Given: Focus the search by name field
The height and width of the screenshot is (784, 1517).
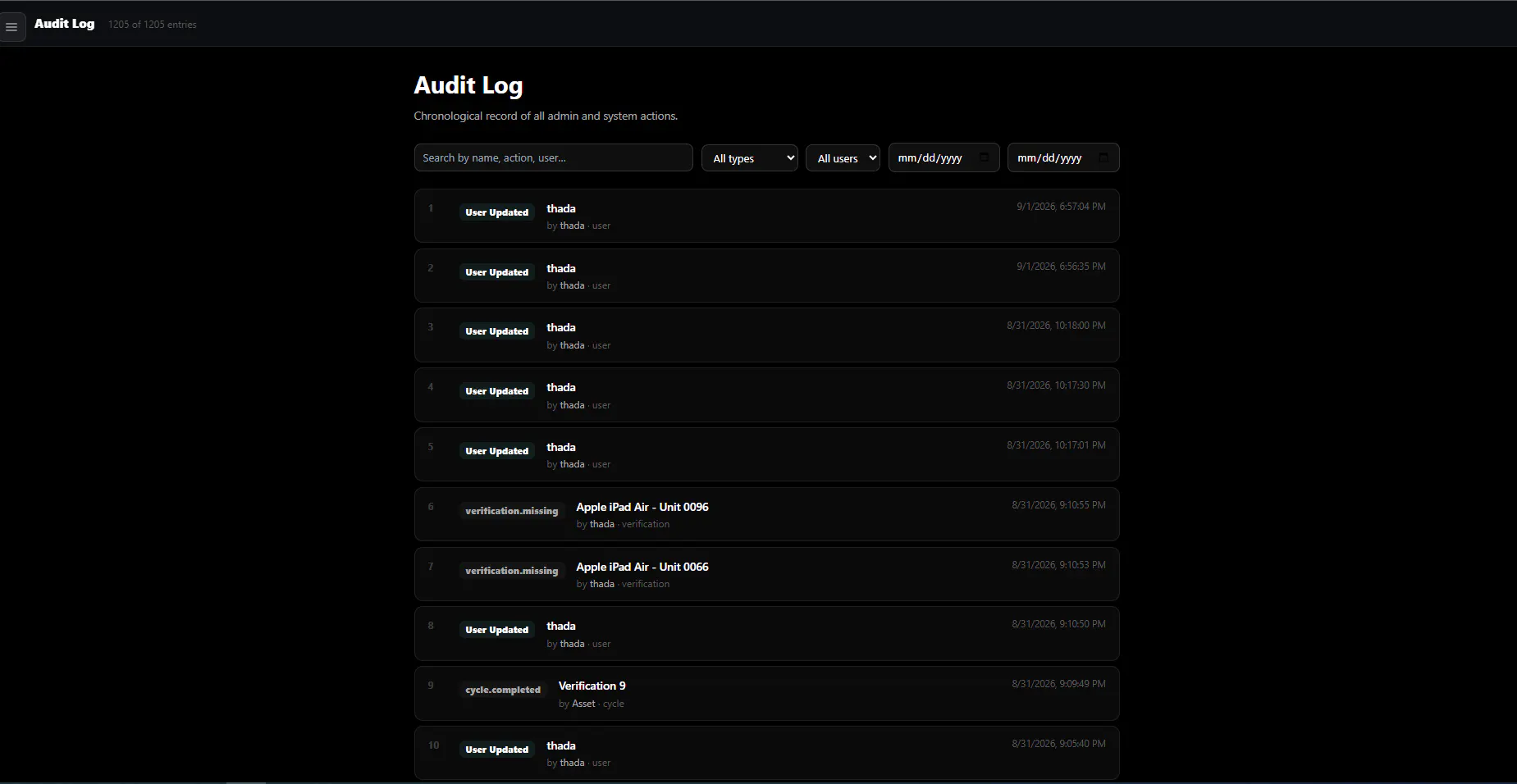Looking at the screenshot, I should click(x=553, y=157).
